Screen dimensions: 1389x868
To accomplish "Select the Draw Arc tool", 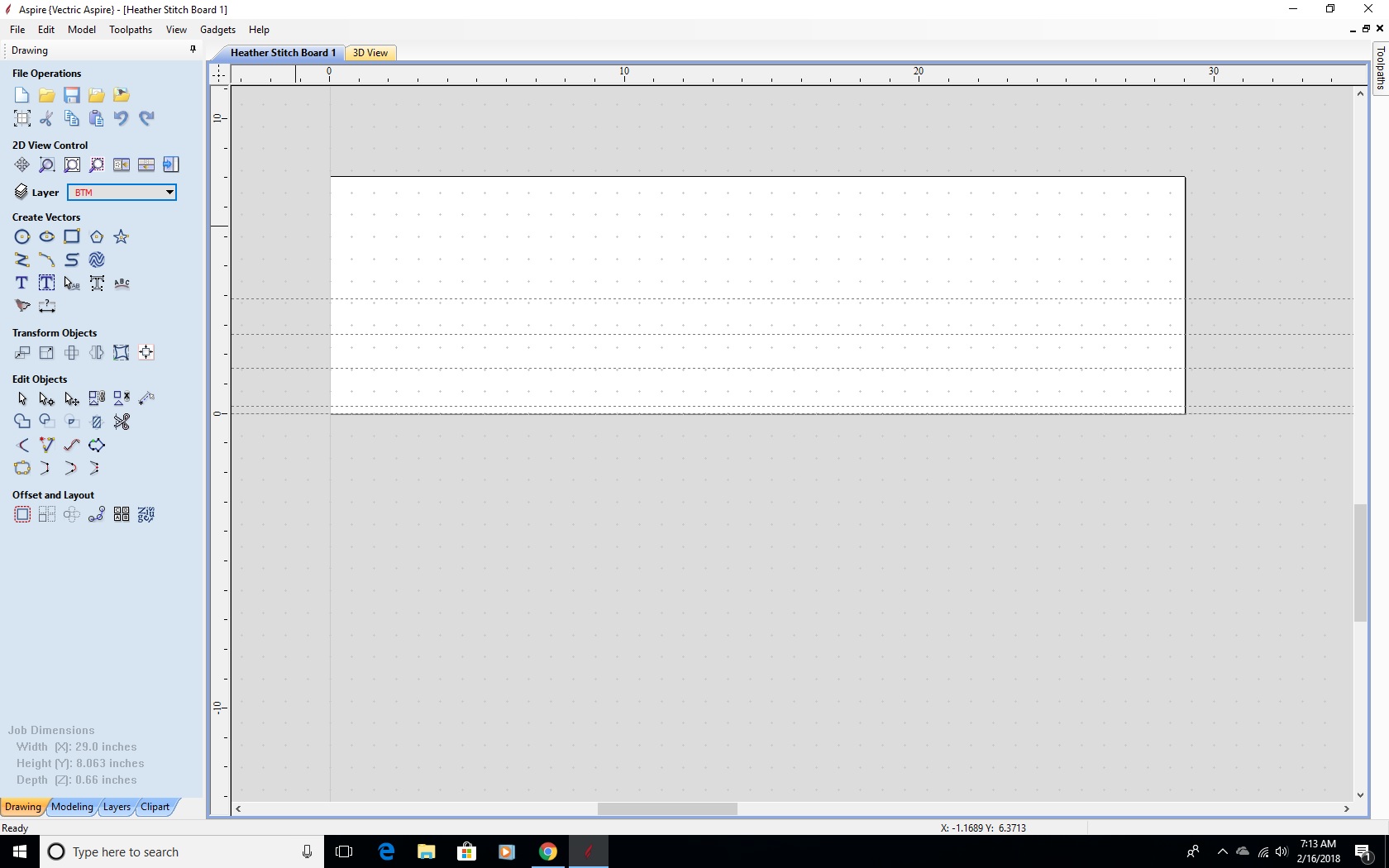I will pos(47,260).
